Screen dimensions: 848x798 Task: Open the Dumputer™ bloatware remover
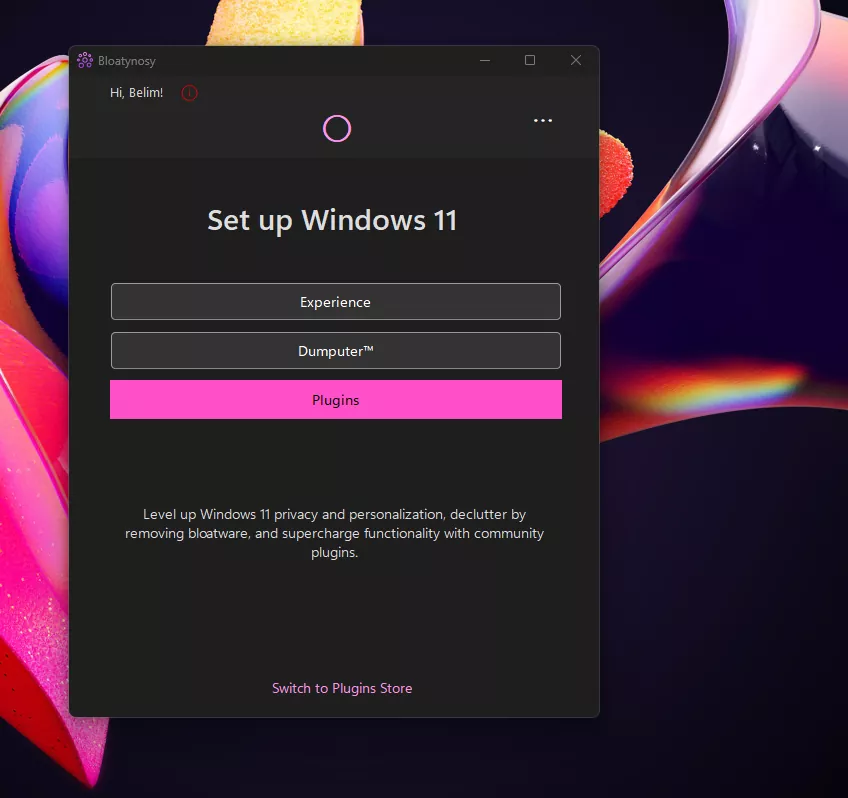335,351
